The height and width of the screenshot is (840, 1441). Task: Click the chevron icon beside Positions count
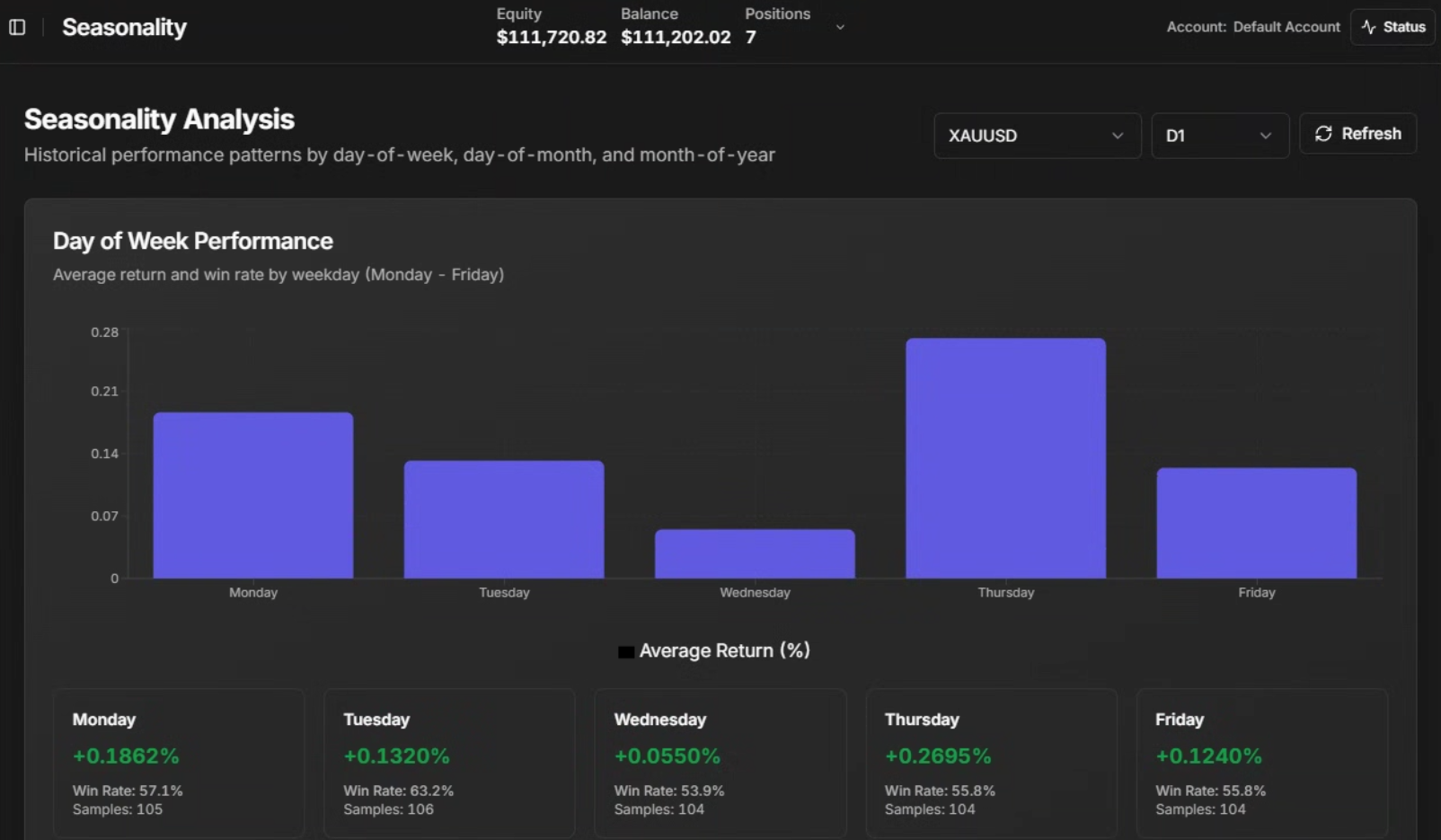840,28
